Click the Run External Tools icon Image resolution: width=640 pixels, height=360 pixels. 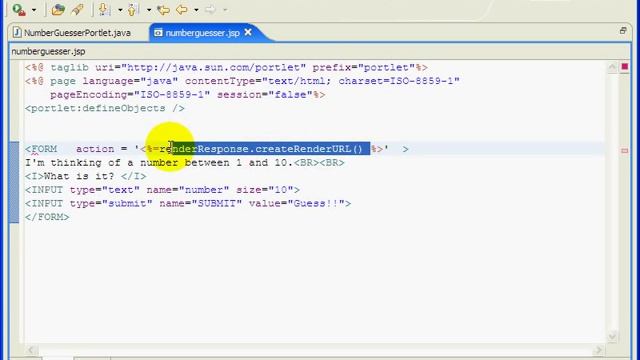(19, 9)
